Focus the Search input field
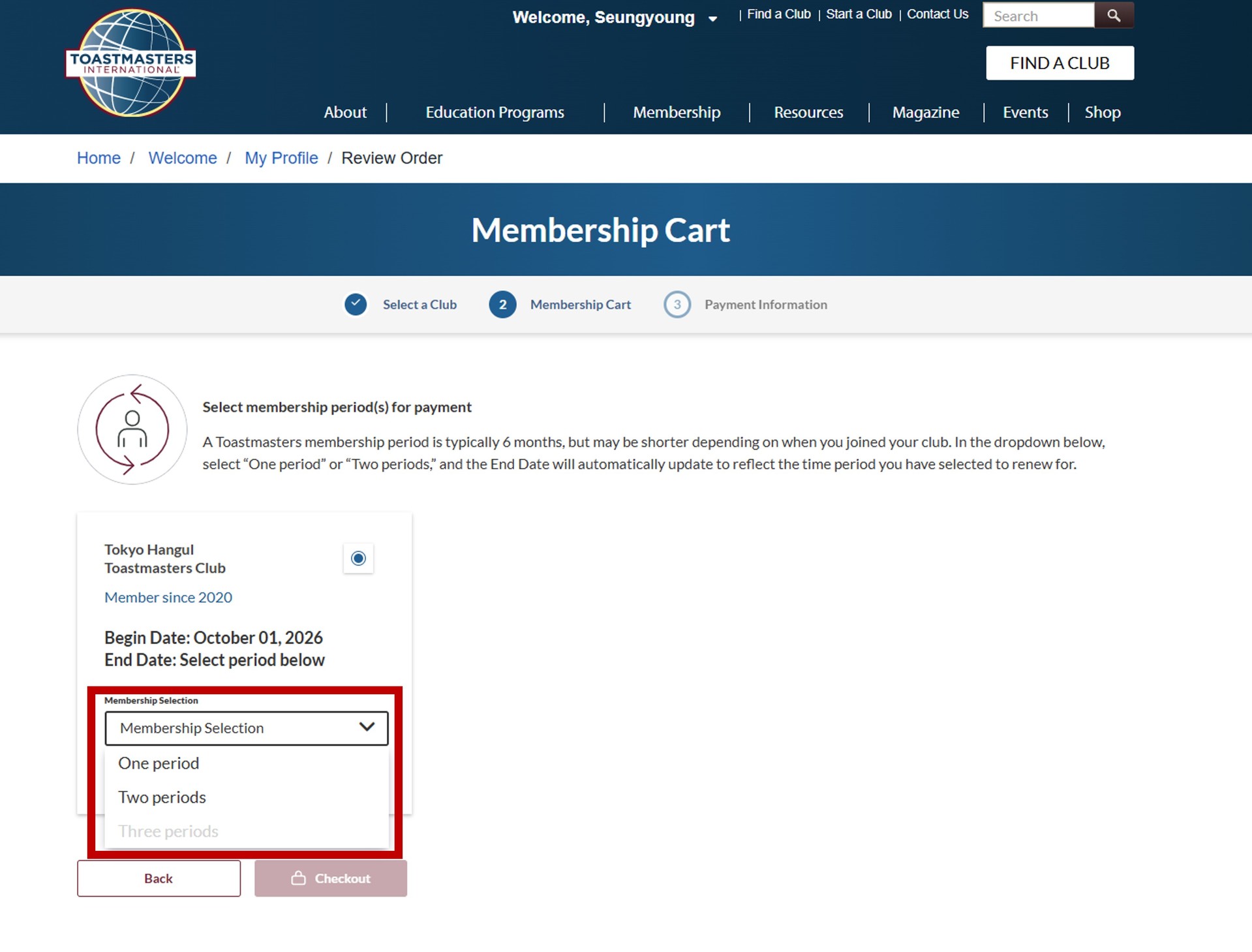 (1038, 16)
